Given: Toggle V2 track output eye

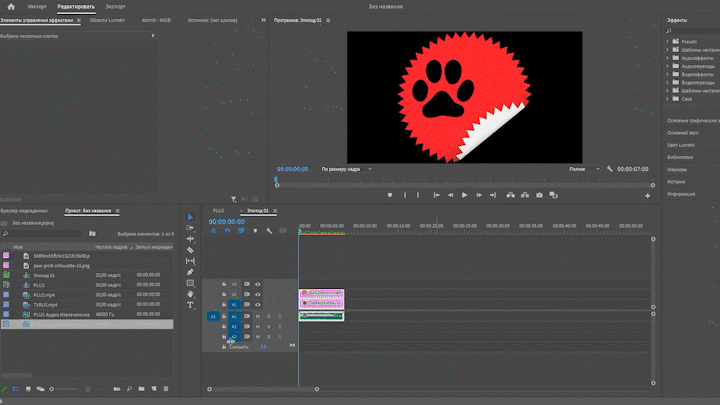Looking at the screenshot, I should pos(258,295).
